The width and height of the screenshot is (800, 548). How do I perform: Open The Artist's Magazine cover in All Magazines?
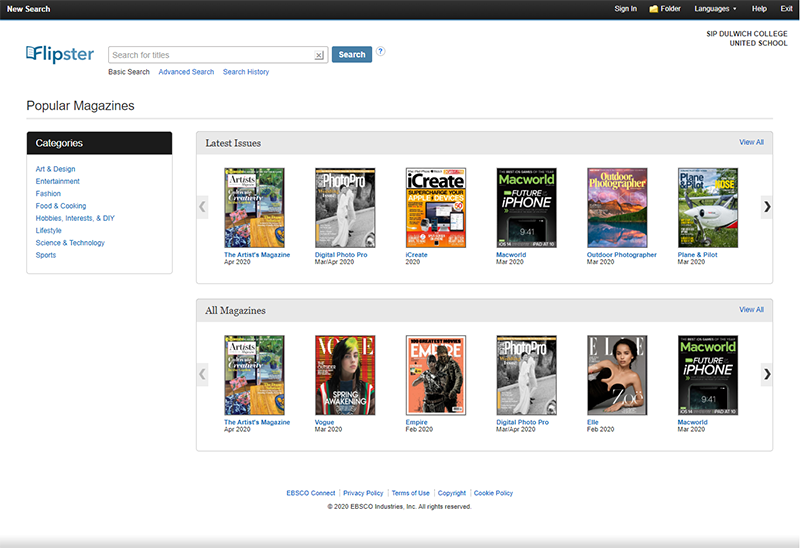(x=255, y=375)
